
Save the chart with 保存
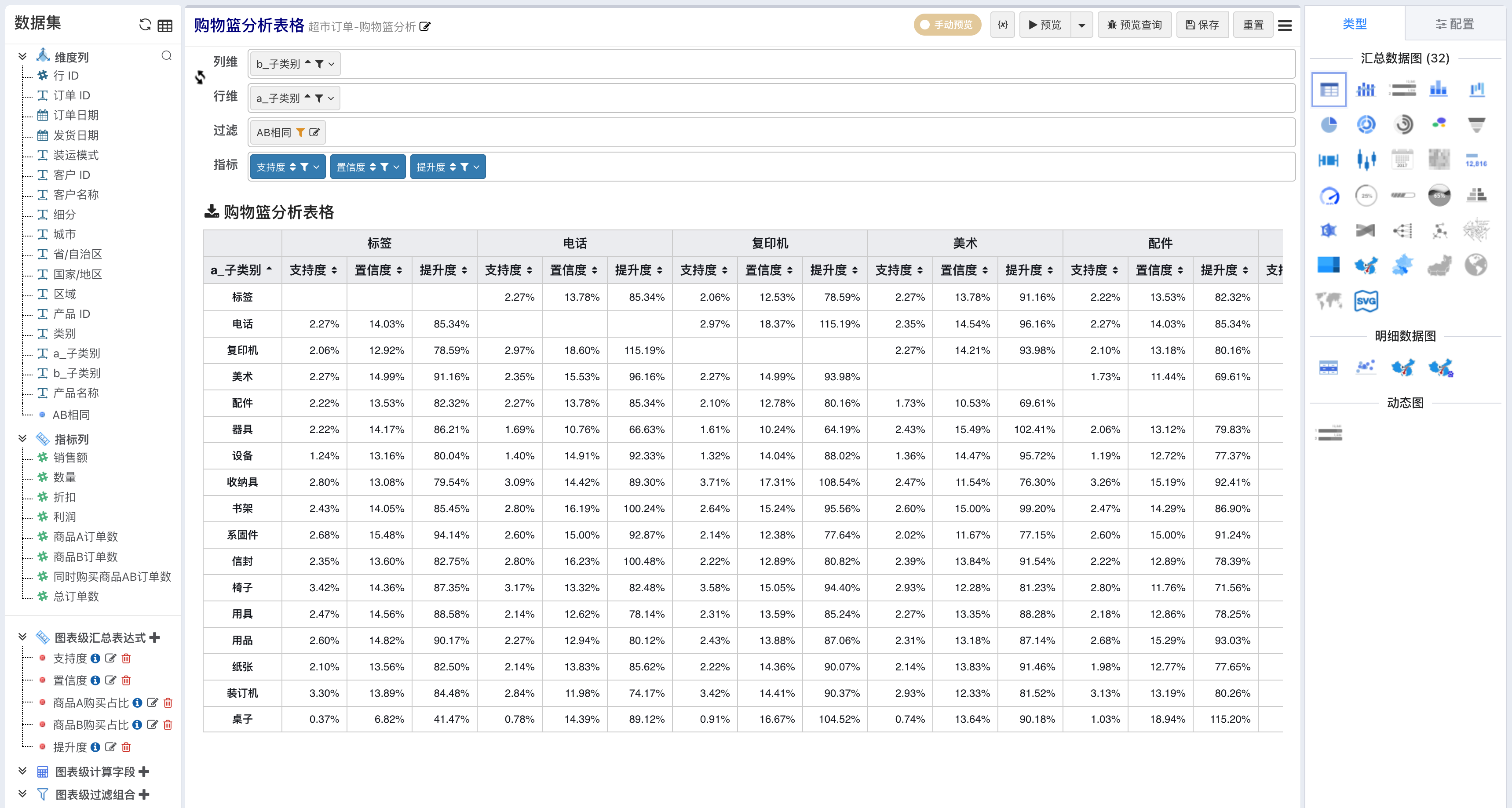point(1202,25)
